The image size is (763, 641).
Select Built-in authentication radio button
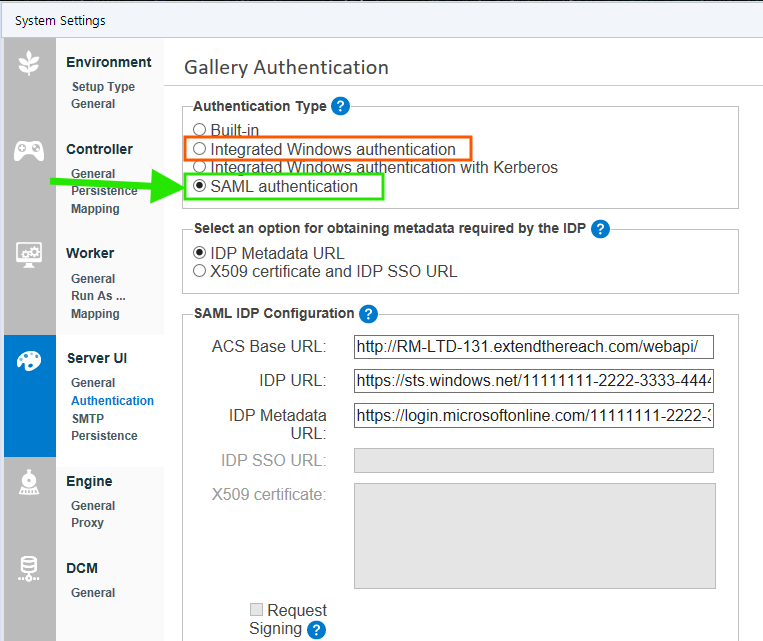coord(200,129)
